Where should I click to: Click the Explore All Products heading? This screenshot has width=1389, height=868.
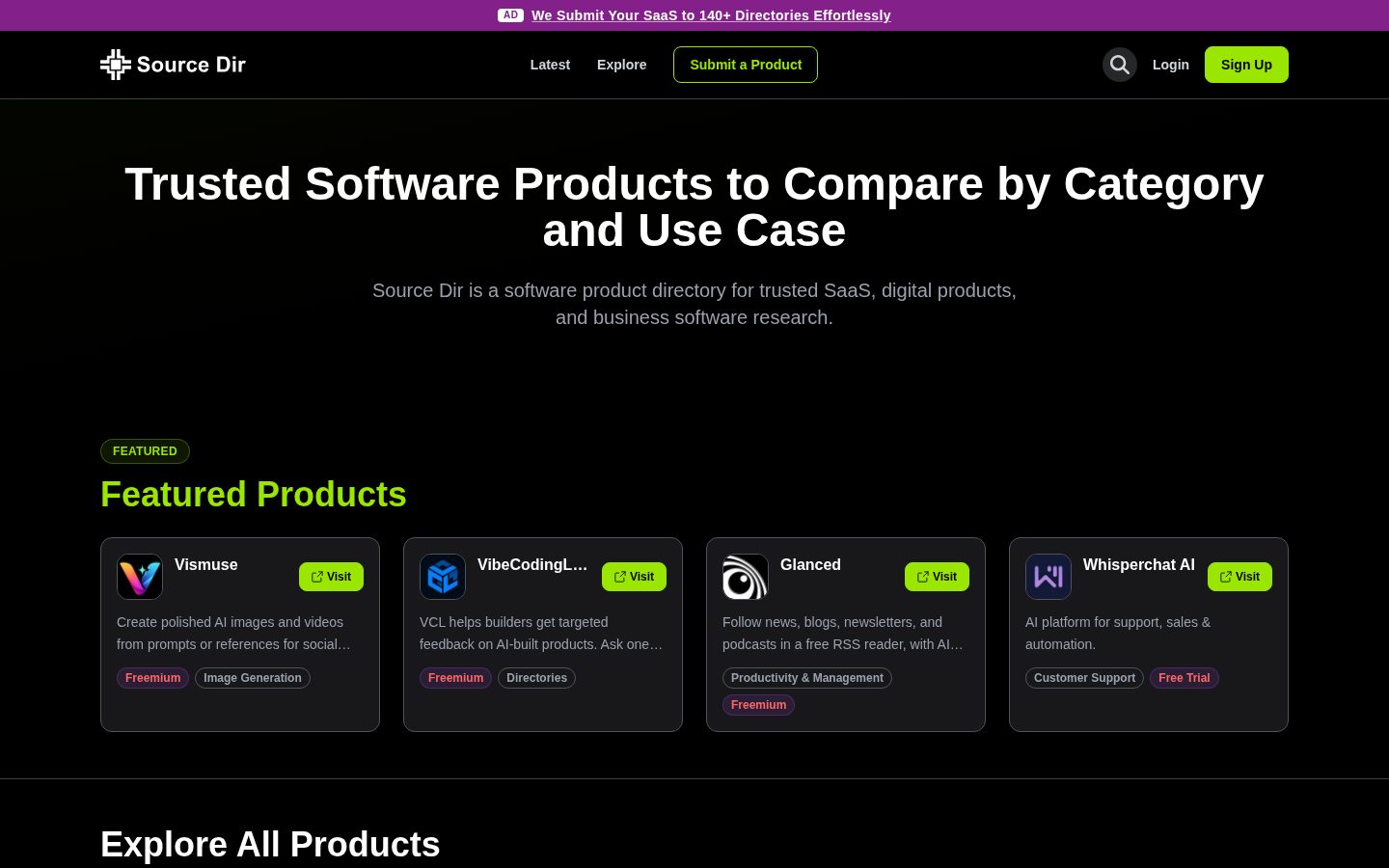(x=270, y=845)
